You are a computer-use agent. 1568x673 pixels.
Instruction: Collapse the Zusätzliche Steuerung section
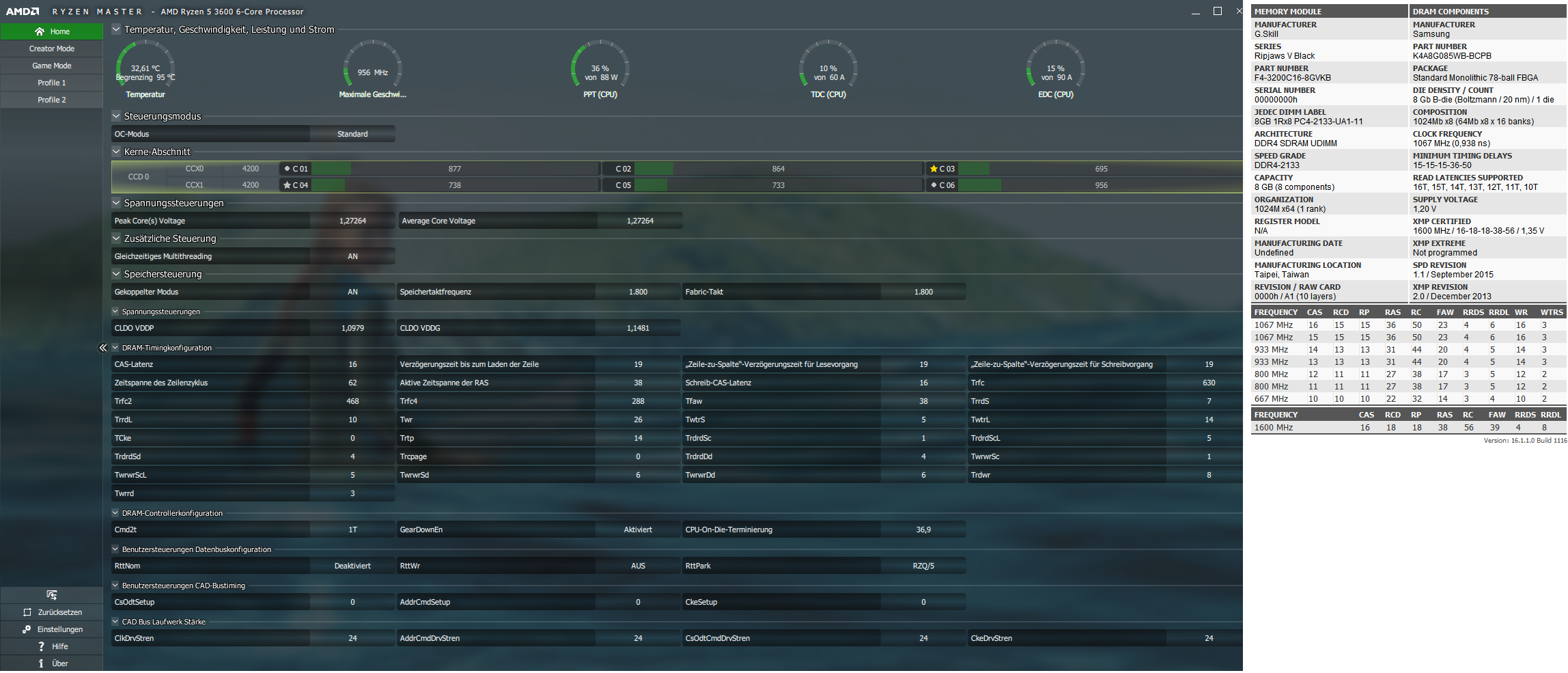click(x=116, y=238)
